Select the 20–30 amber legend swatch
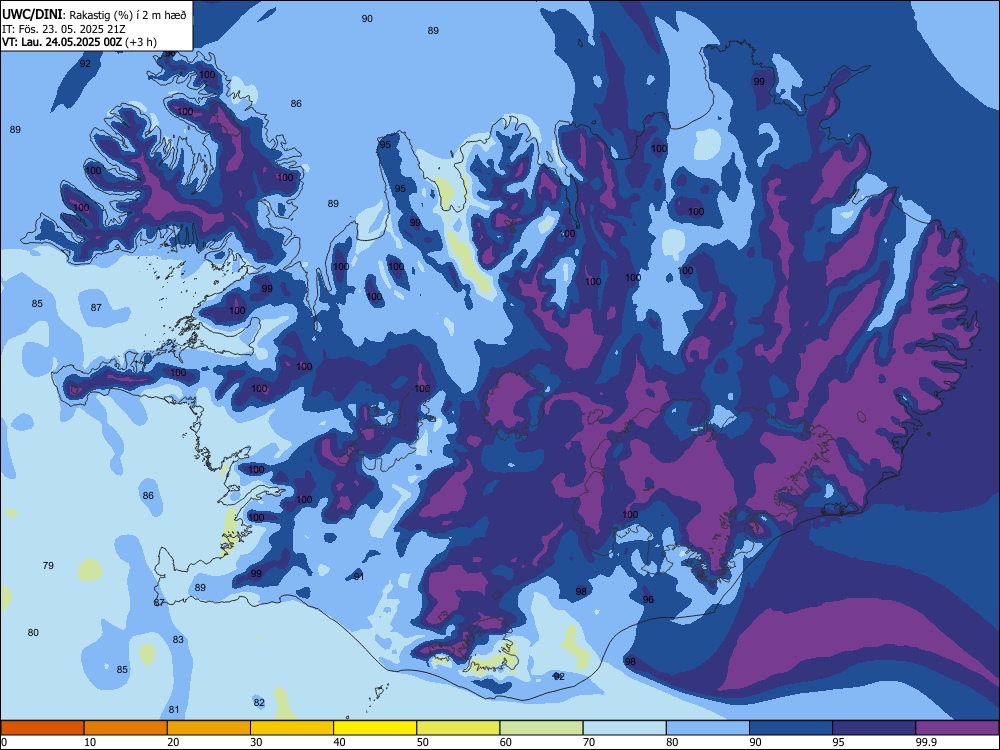 click(209, 728)
